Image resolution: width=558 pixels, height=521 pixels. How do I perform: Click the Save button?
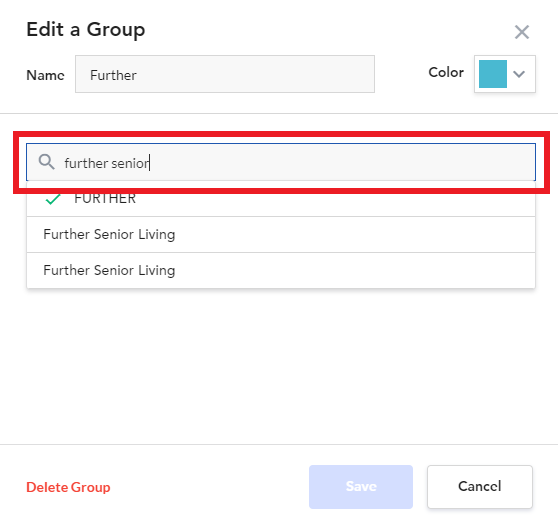pyautogui.click(x=361, y=487)
